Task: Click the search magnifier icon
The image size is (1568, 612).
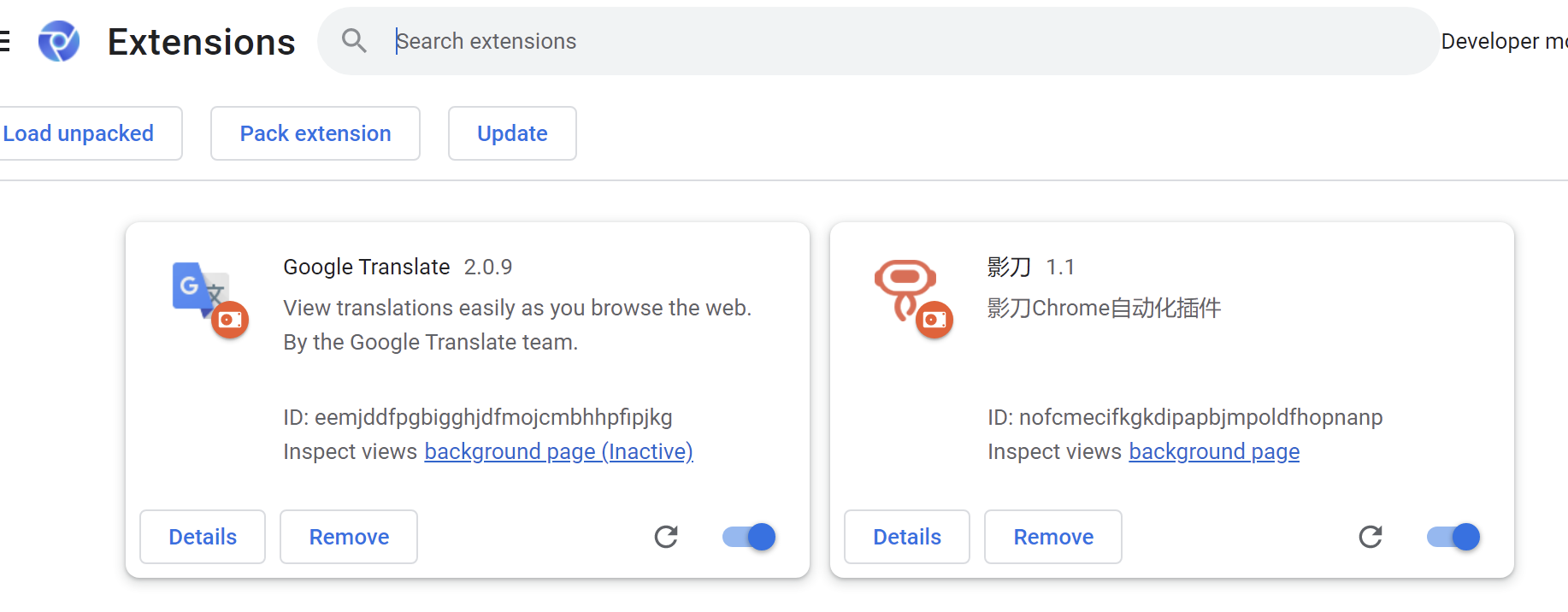Action: [x=354, y=41]
